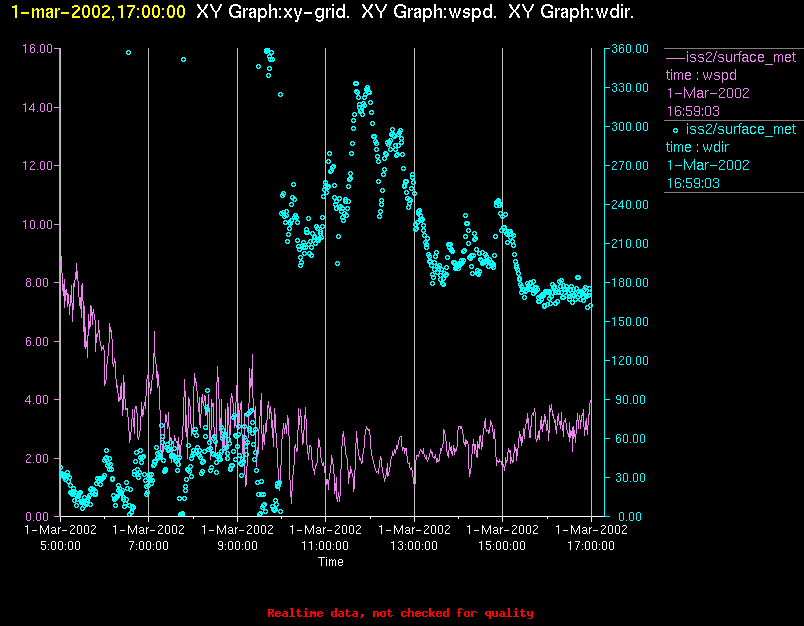Click the yellow timestamp 1-mar-2002,17:00:00
Image resolution: width=804 pixels, height=626 pixels.
(x=98, y=12)
